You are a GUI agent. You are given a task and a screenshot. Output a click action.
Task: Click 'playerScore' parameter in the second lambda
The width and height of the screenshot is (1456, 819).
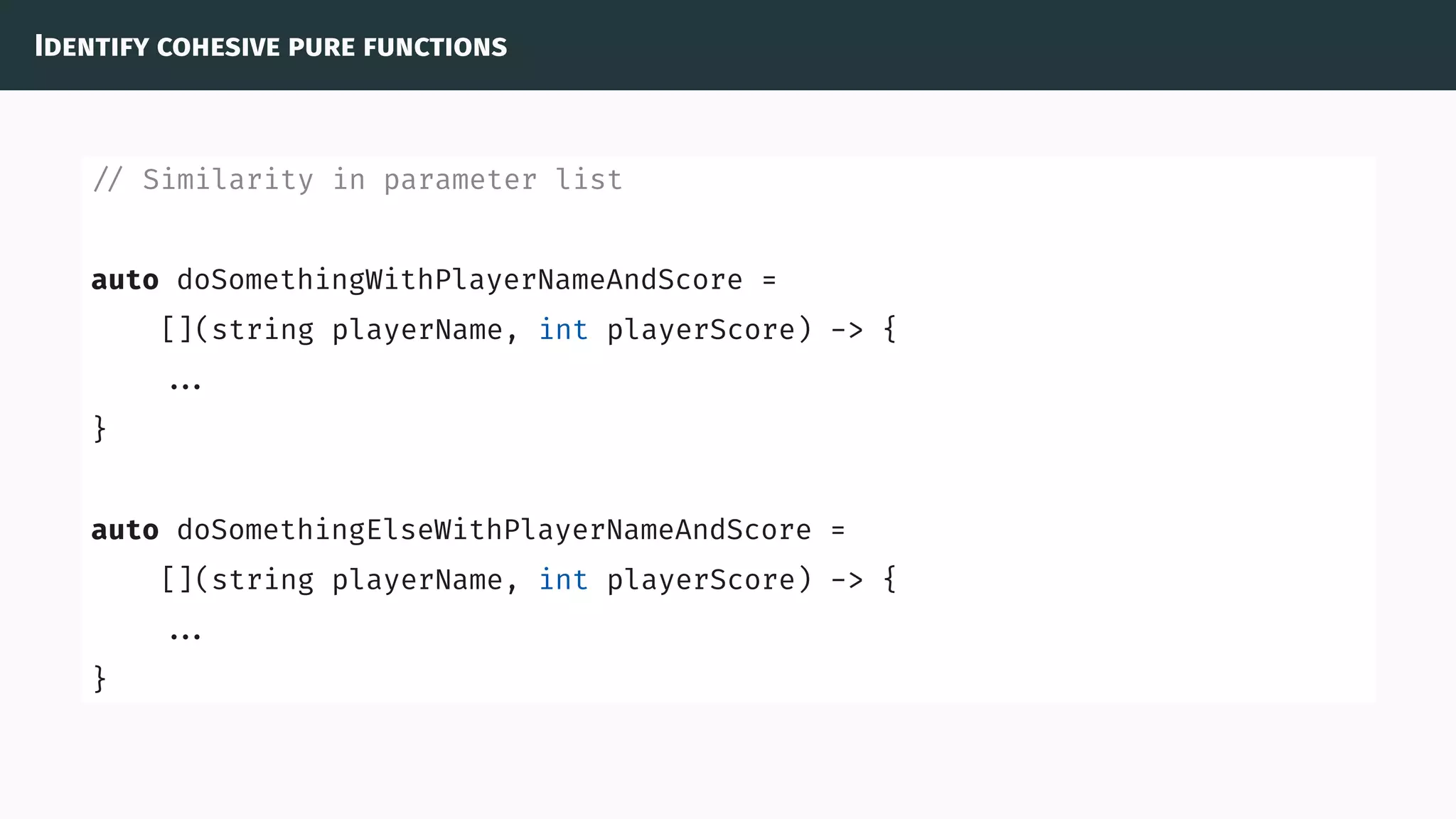(700, 580)
